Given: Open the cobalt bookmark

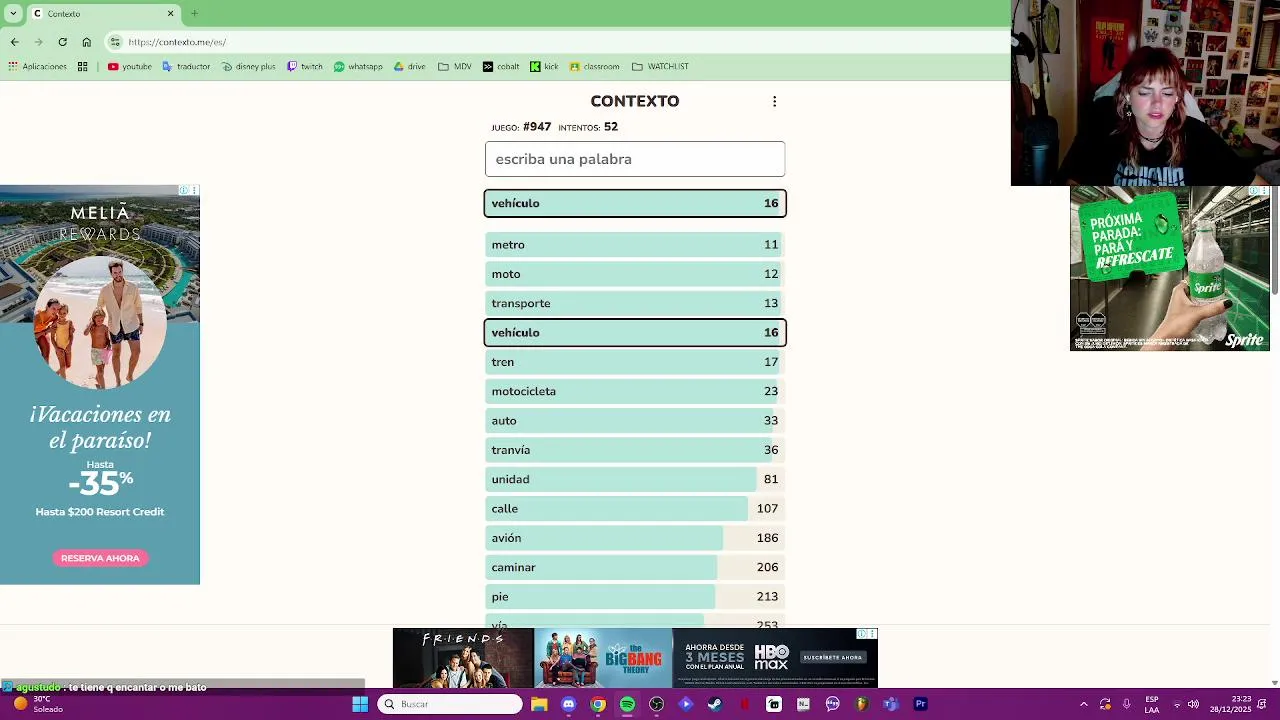Looking at the screenshot, I should pyautogui.click(x=500, y=67).
